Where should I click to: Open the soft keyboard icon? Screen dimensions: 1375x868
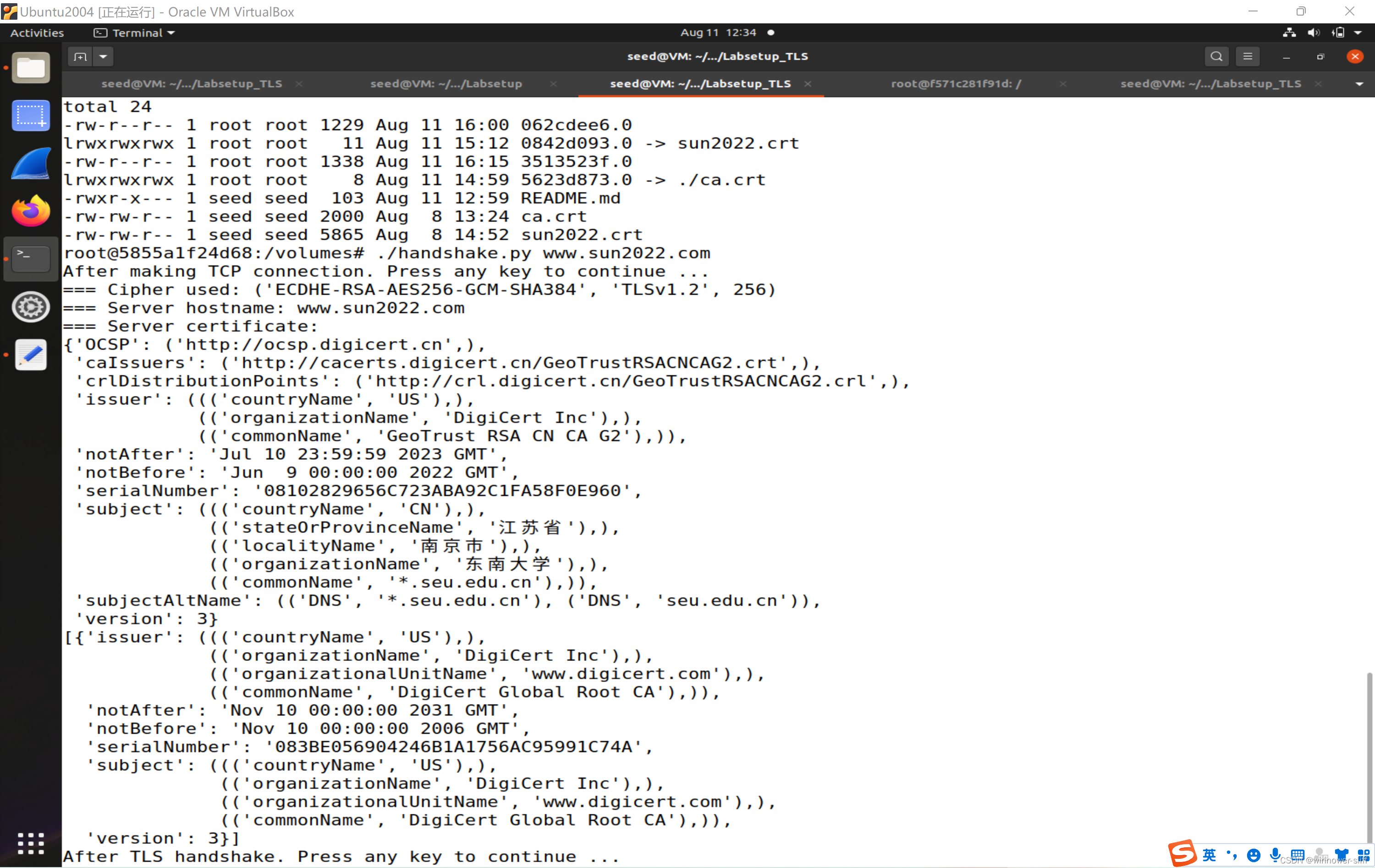click(x=1298, y=855)
